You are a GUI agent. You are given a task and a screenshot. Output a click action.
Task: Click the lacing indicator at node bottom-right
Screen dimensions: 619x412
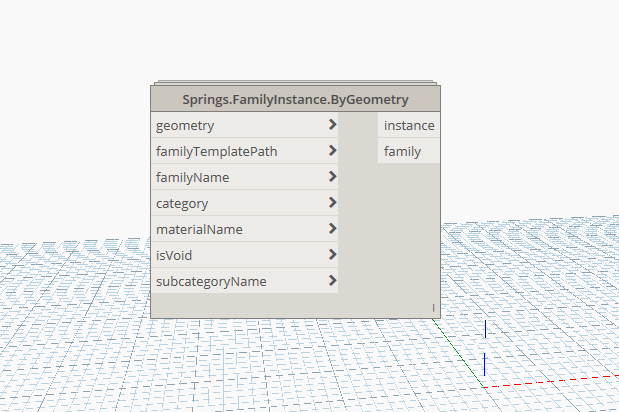[433, 307]
